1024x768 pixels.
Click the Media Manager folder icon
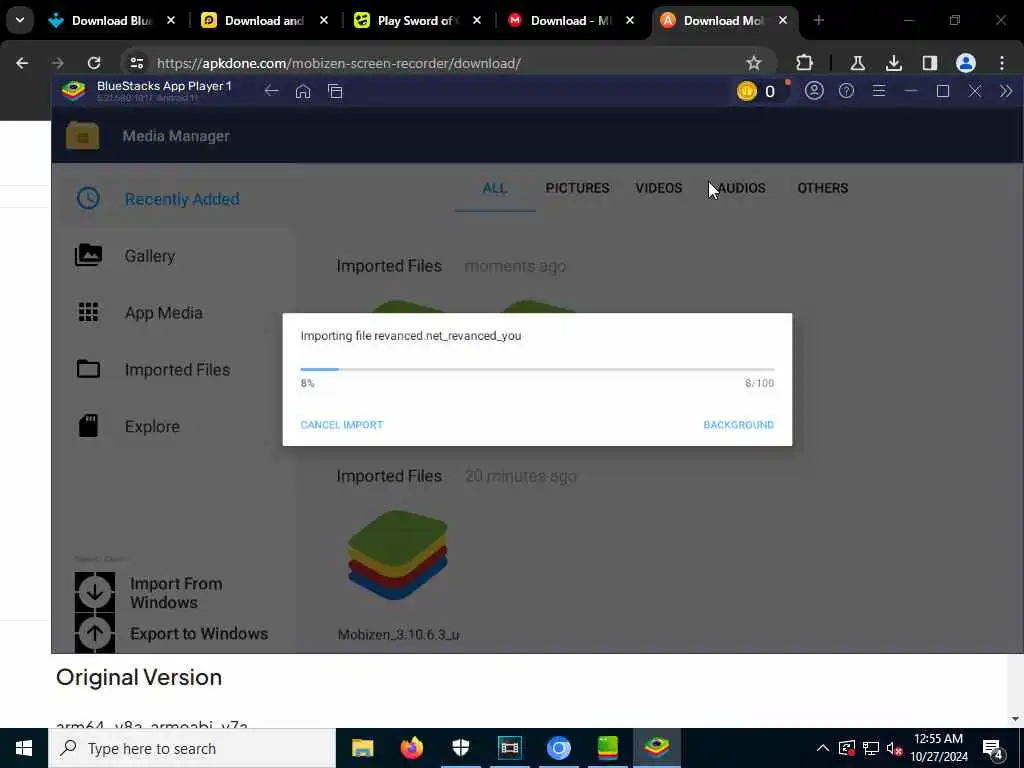pyautogui.click(x=82, y=136)
